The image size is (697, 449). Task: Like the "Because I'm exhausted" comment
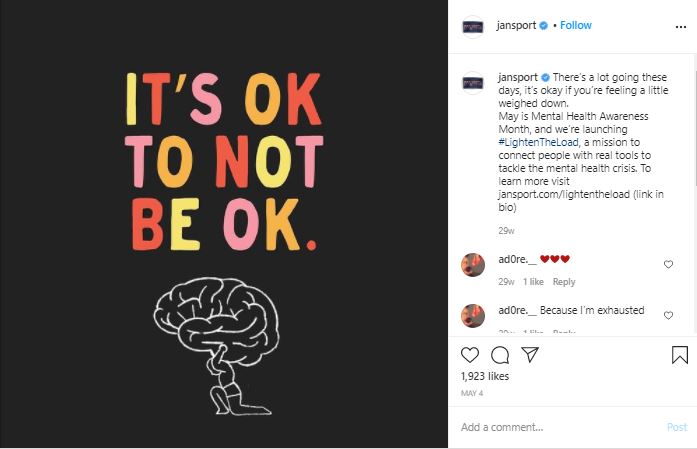pos(668,315)
